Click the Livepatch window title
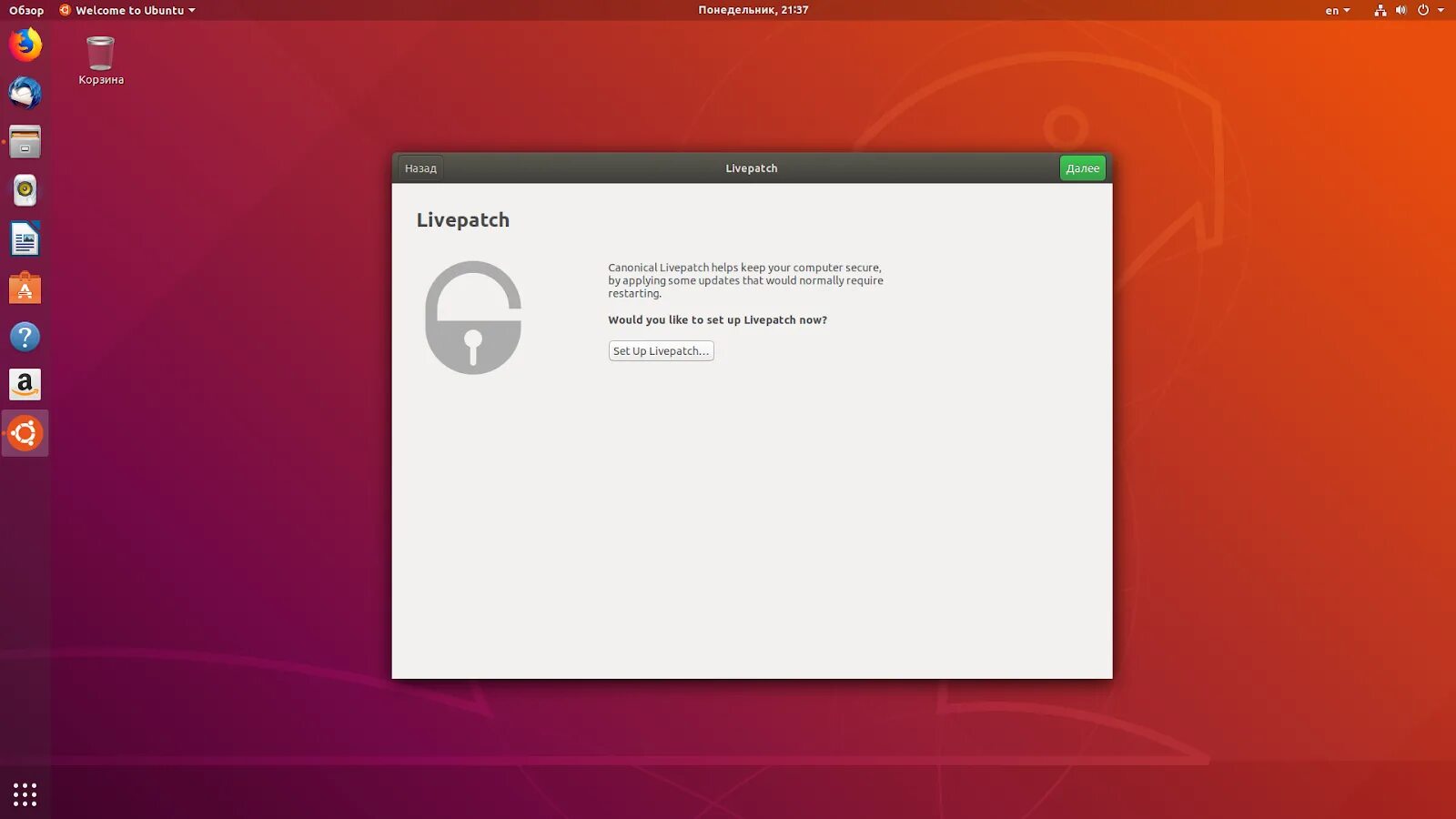The image size is (1456, 819). (x=752, y=168)
